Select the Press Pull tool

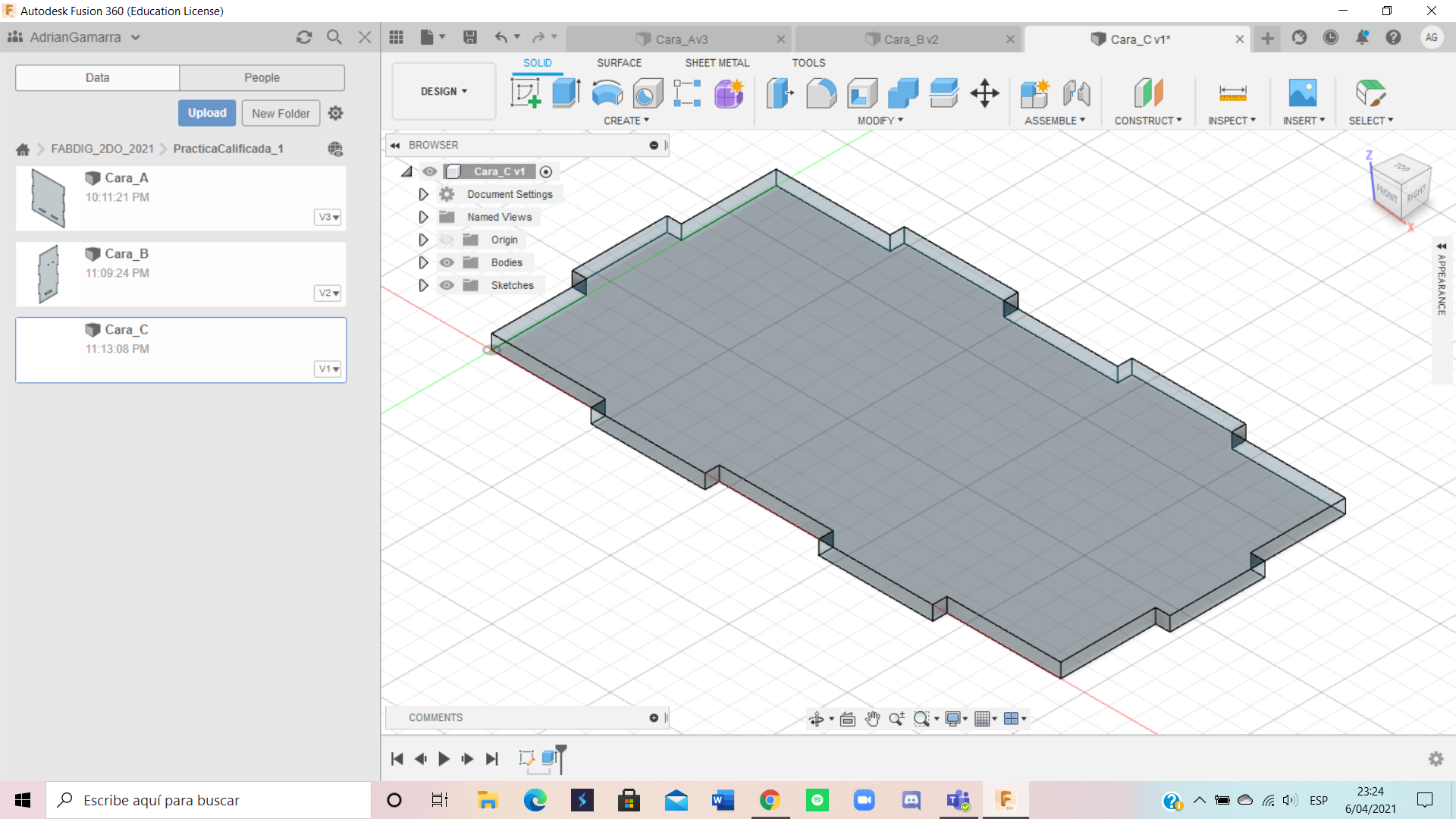tap(780, 93)
